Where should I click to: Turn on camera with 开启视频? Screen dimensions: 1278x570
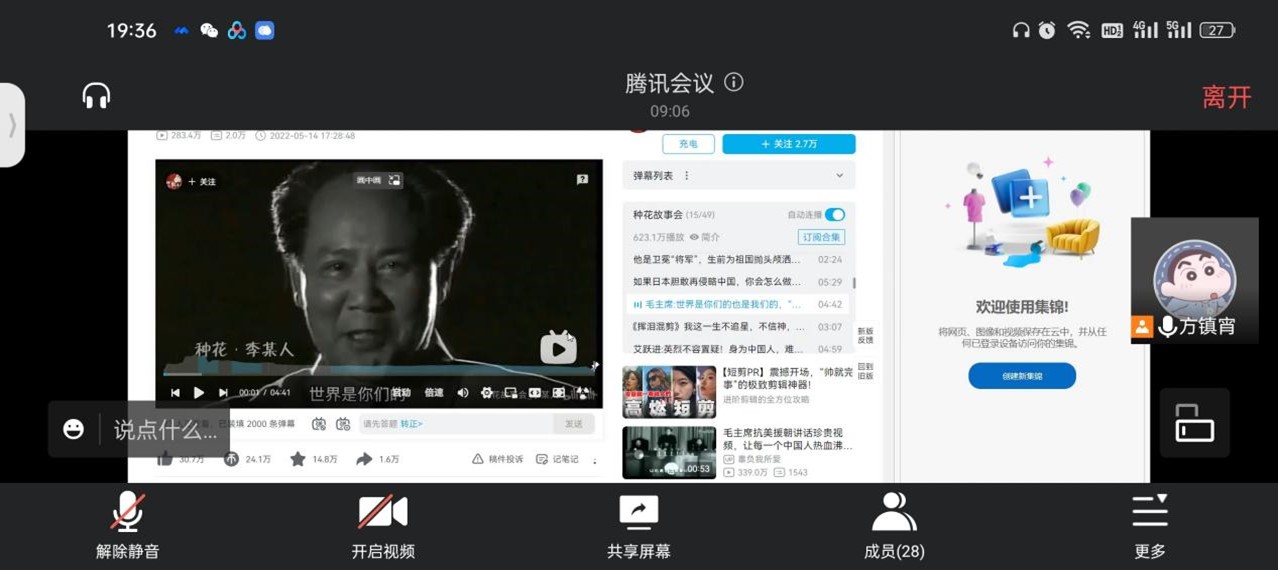click(x=383, y=525)
